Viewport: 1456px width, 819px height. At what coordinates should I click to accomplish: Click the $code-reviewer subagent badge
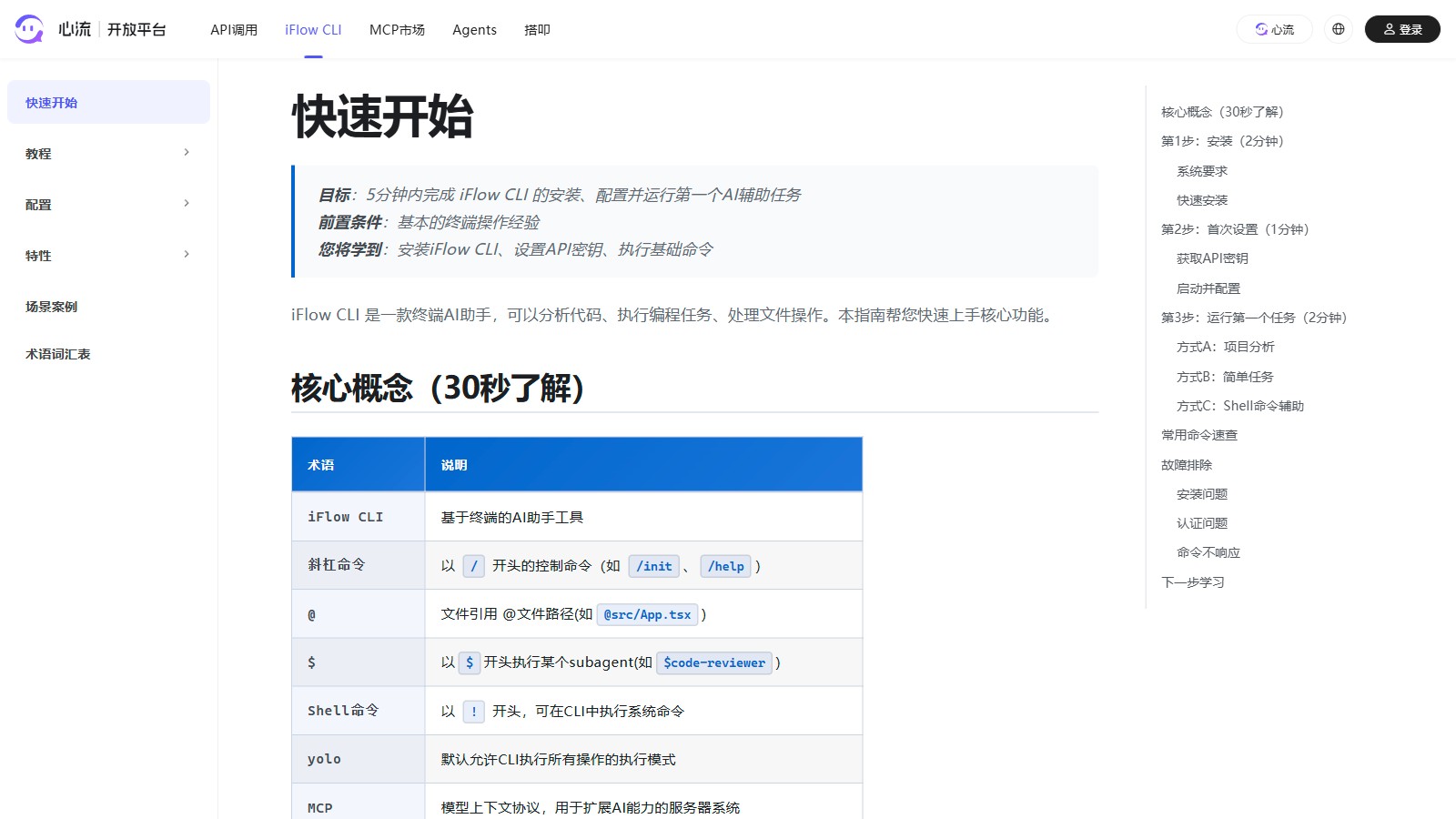(x=713, y=662)
